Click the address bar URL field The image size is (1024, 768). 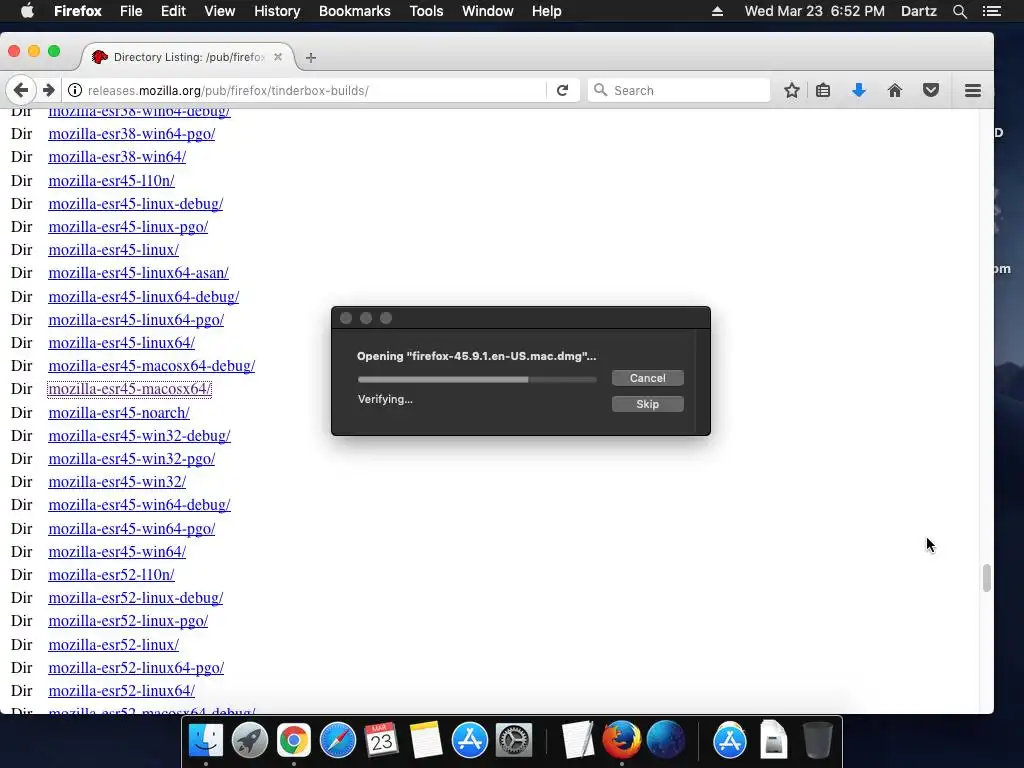point(313,90)
